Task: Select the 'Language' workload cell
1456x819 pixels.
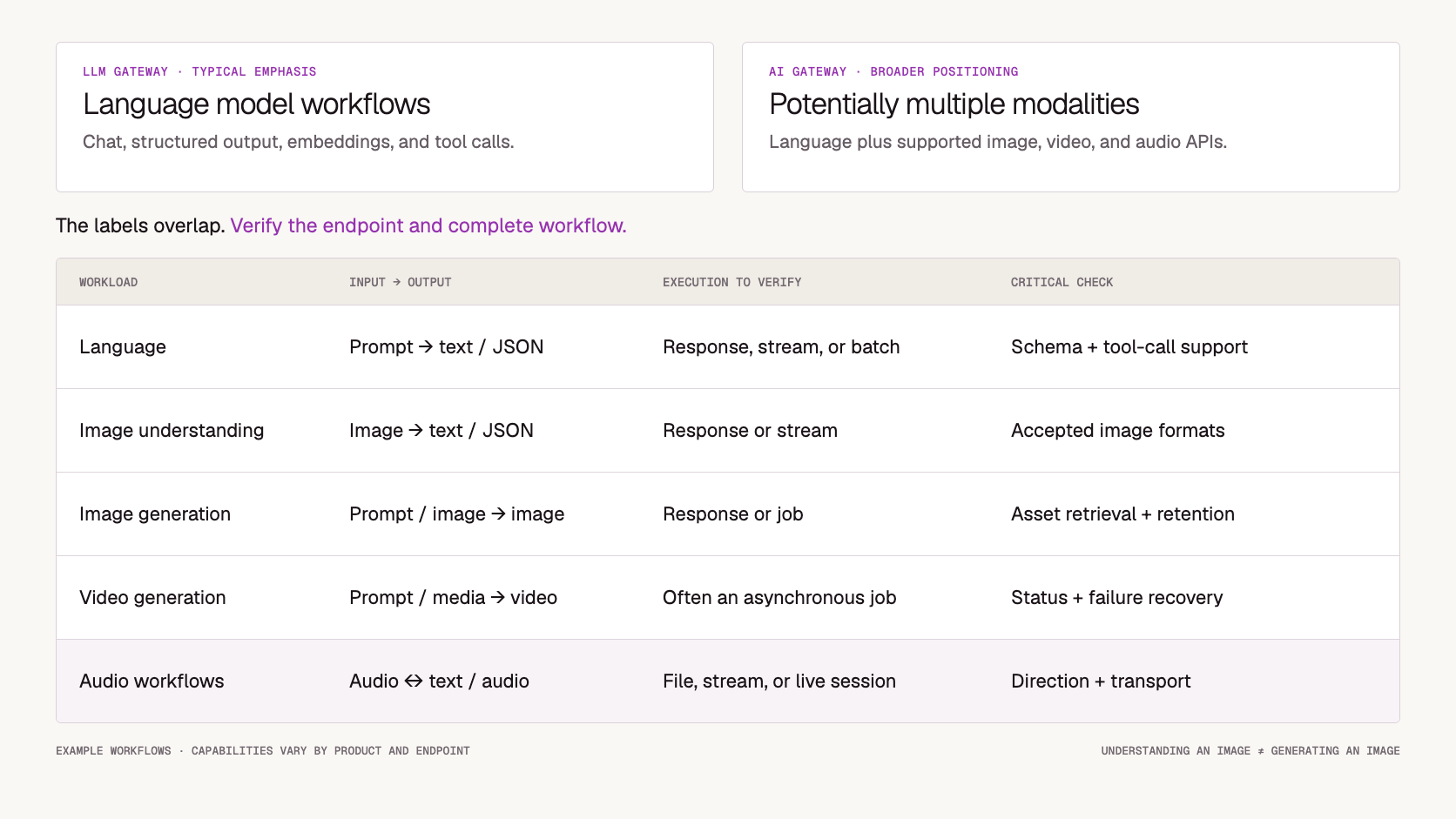Action: (123, 347)
